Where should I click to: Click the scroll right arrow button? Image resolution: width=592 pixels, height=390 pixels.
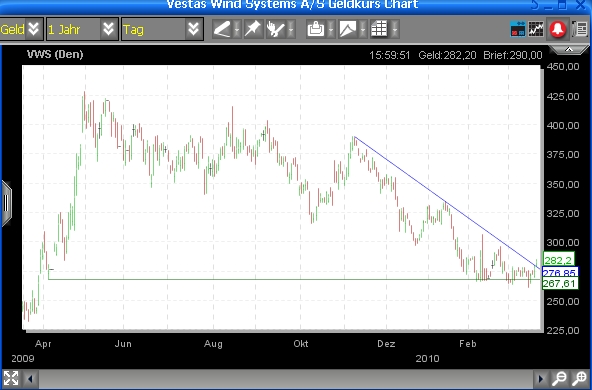point(541,378)
